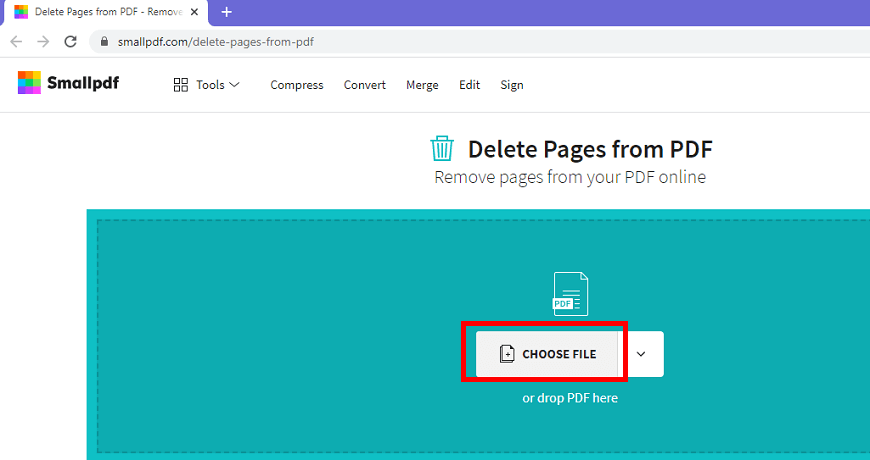Reload the page with the refresh icon

click(x=70, y=42)
